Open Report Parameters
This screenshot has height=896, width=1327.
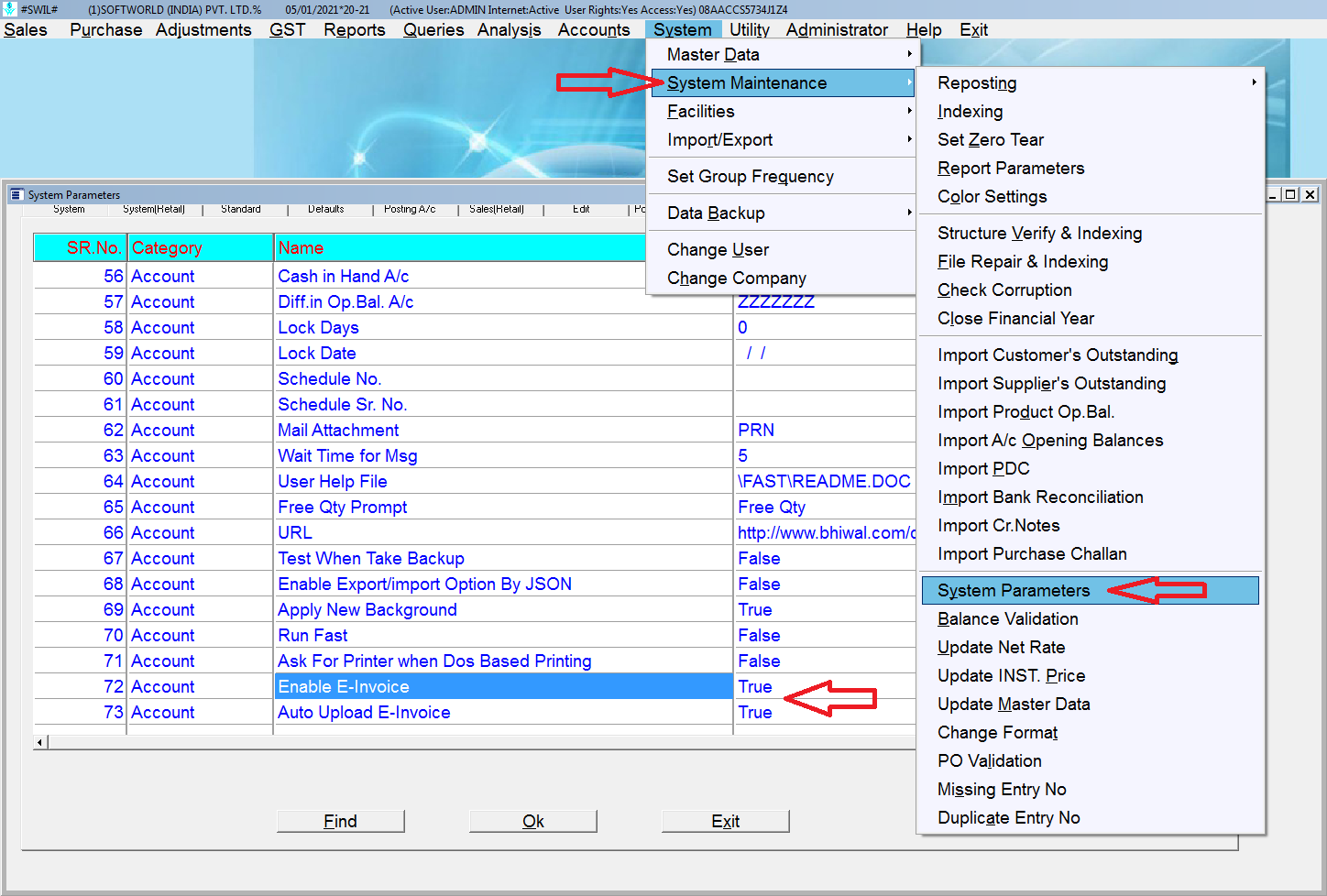tap(1091, 168)
